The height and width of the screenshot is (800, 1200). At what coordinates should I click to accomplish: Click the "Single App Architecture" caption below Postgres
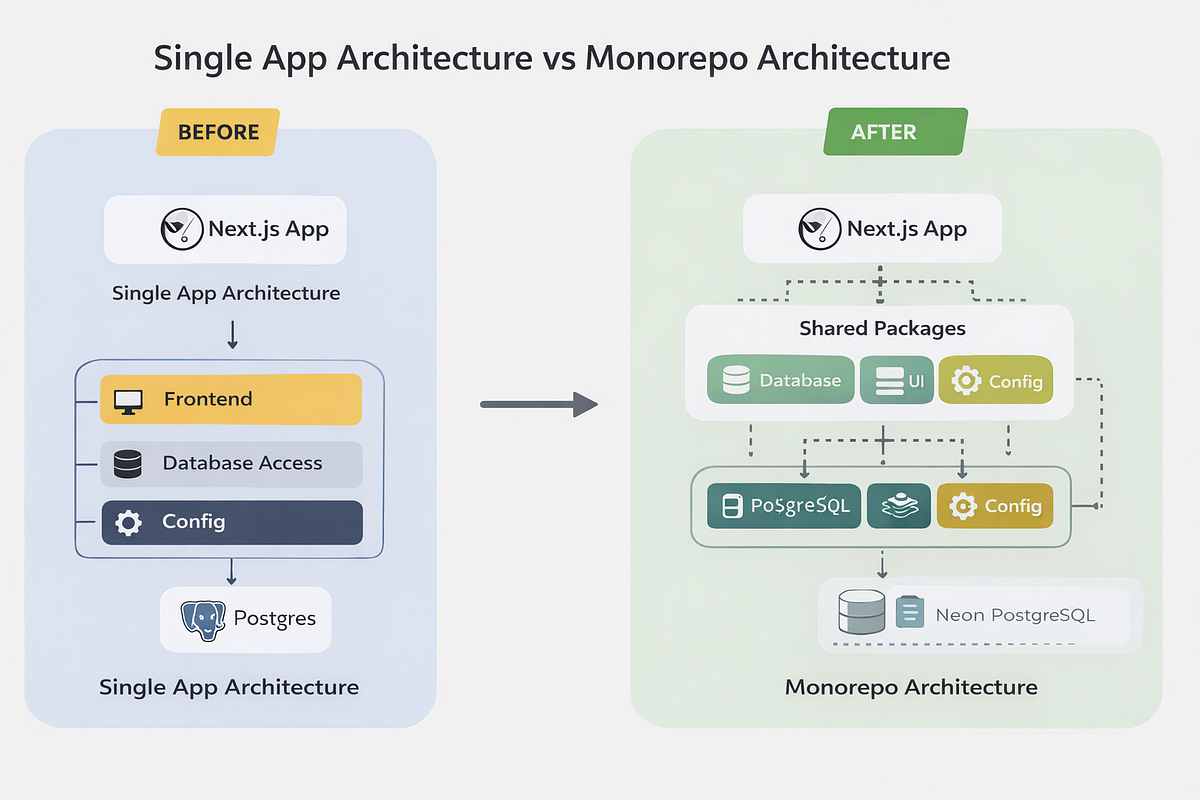point(229,687)
